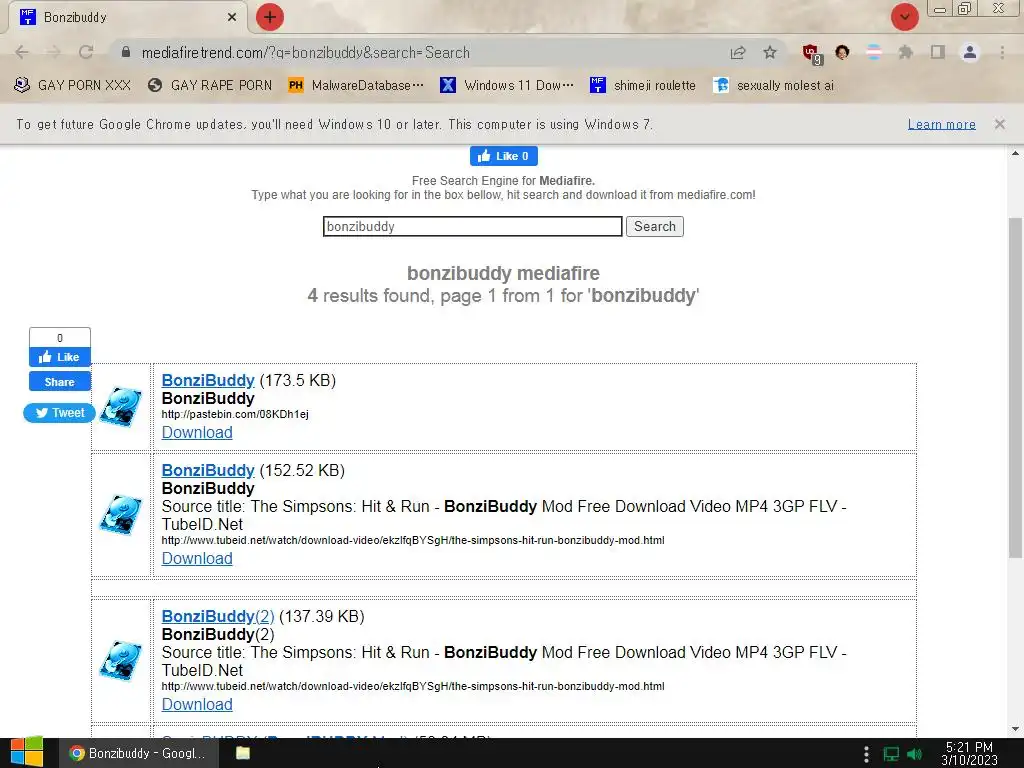
Task: Click Download under the pastebin result
Action: [197, 432]
